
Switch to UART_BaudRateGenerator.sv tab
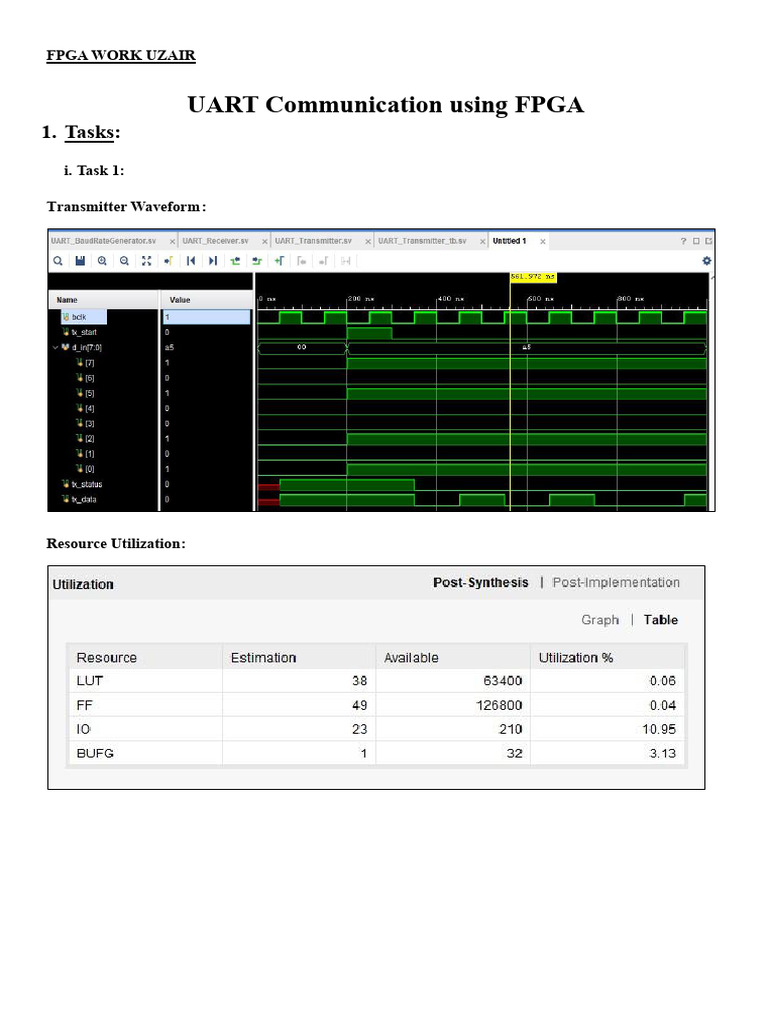(103, 241)
